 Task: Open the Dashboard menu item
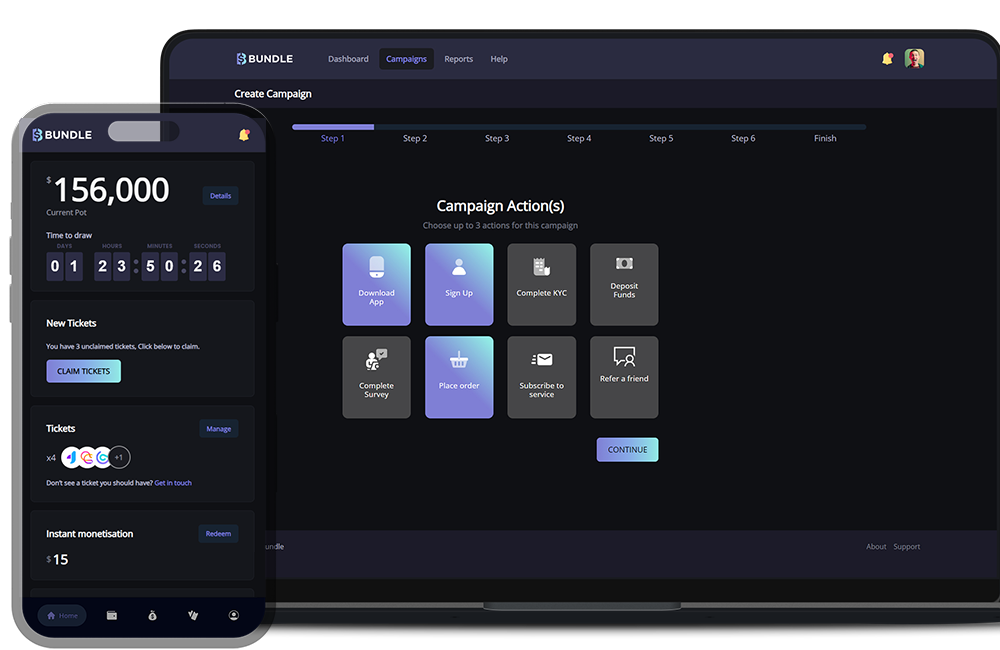click(348, 59)
